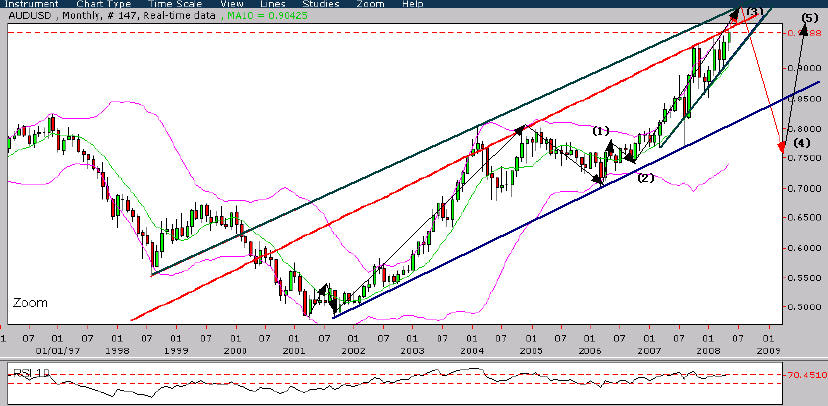Open the Lines menu

point(273,4)
